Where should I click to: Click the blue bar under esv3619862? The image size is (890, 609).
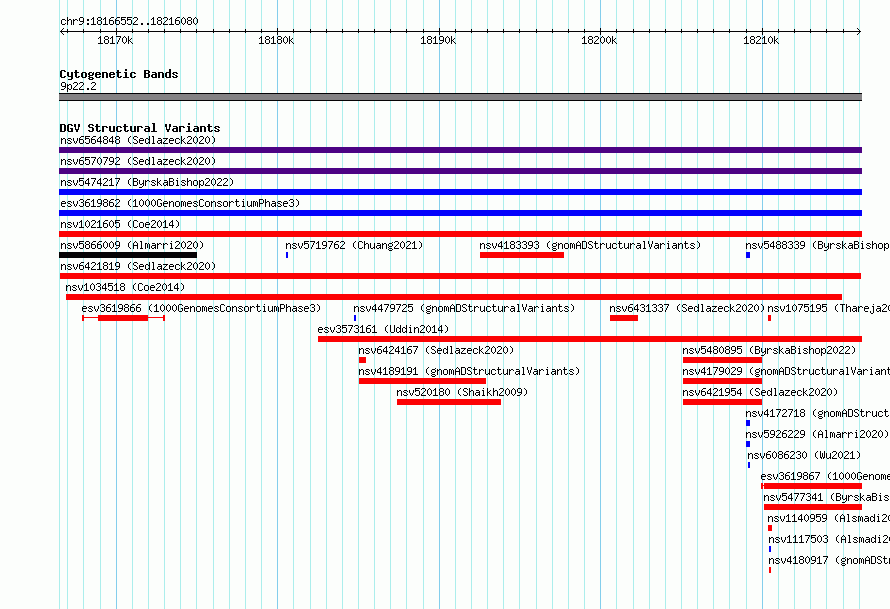point(460,213)
